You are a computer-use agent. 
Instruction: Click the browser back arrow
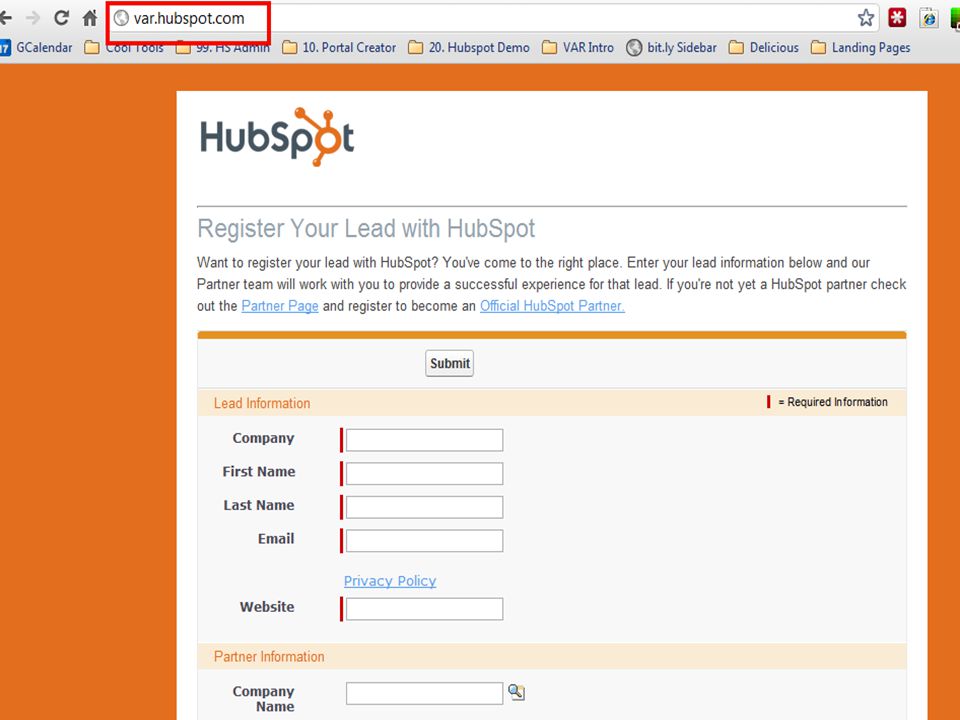click(6, 18)
